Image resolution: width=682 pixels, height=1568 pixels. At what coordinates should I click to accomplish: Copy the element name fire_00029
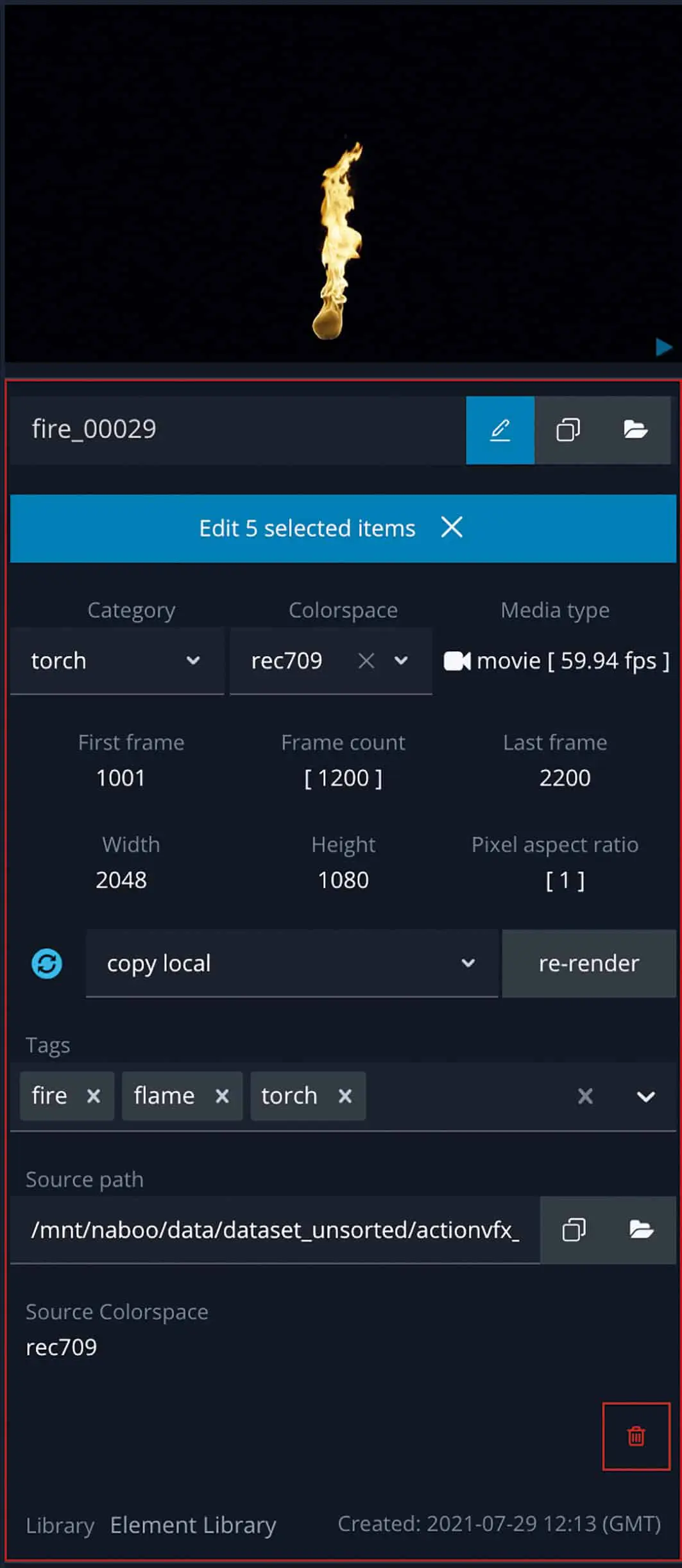coord(568,430)
